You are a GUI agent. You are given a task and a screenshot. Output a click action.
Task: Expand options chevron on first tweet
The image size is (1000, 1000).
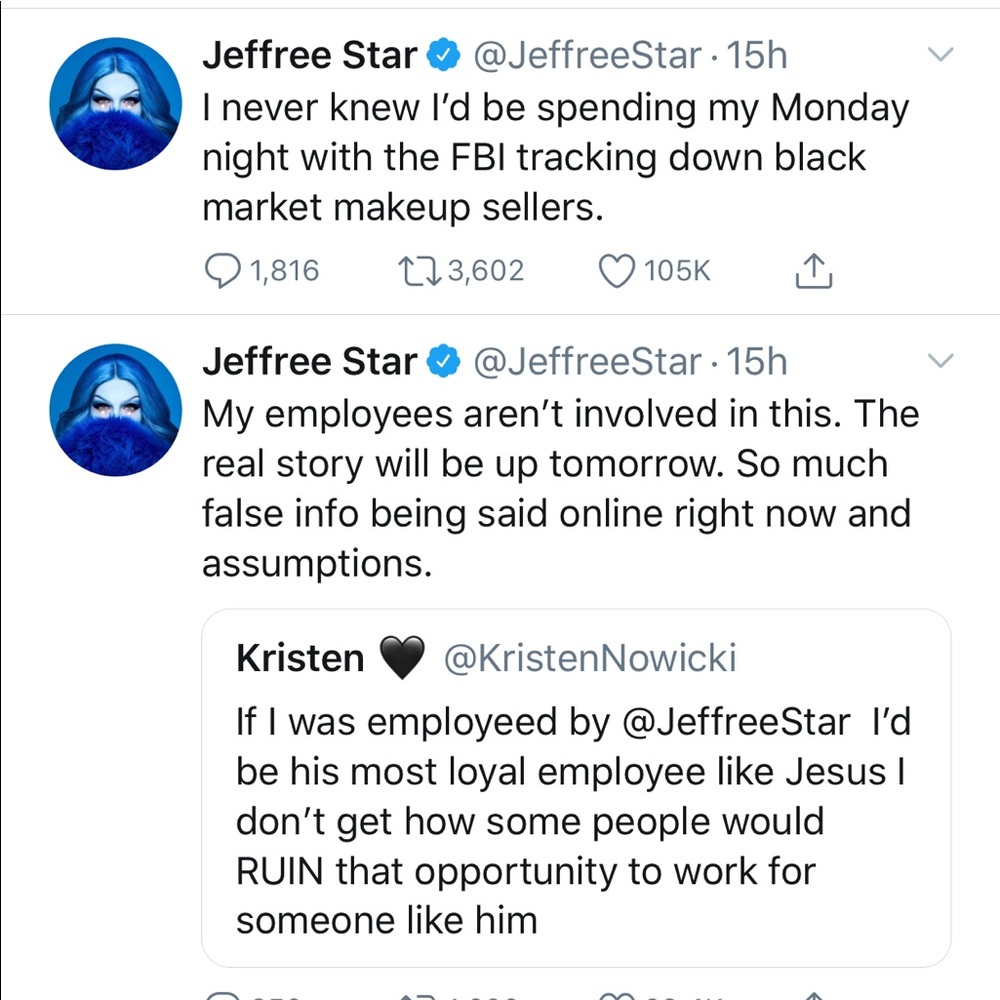pos(941,55)
